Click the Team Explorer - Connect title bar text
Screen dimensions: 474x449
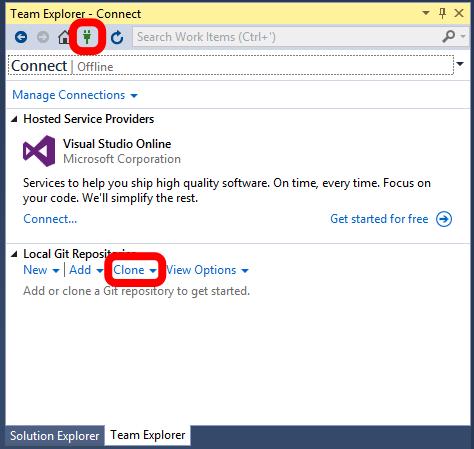[x=76, y=14]
